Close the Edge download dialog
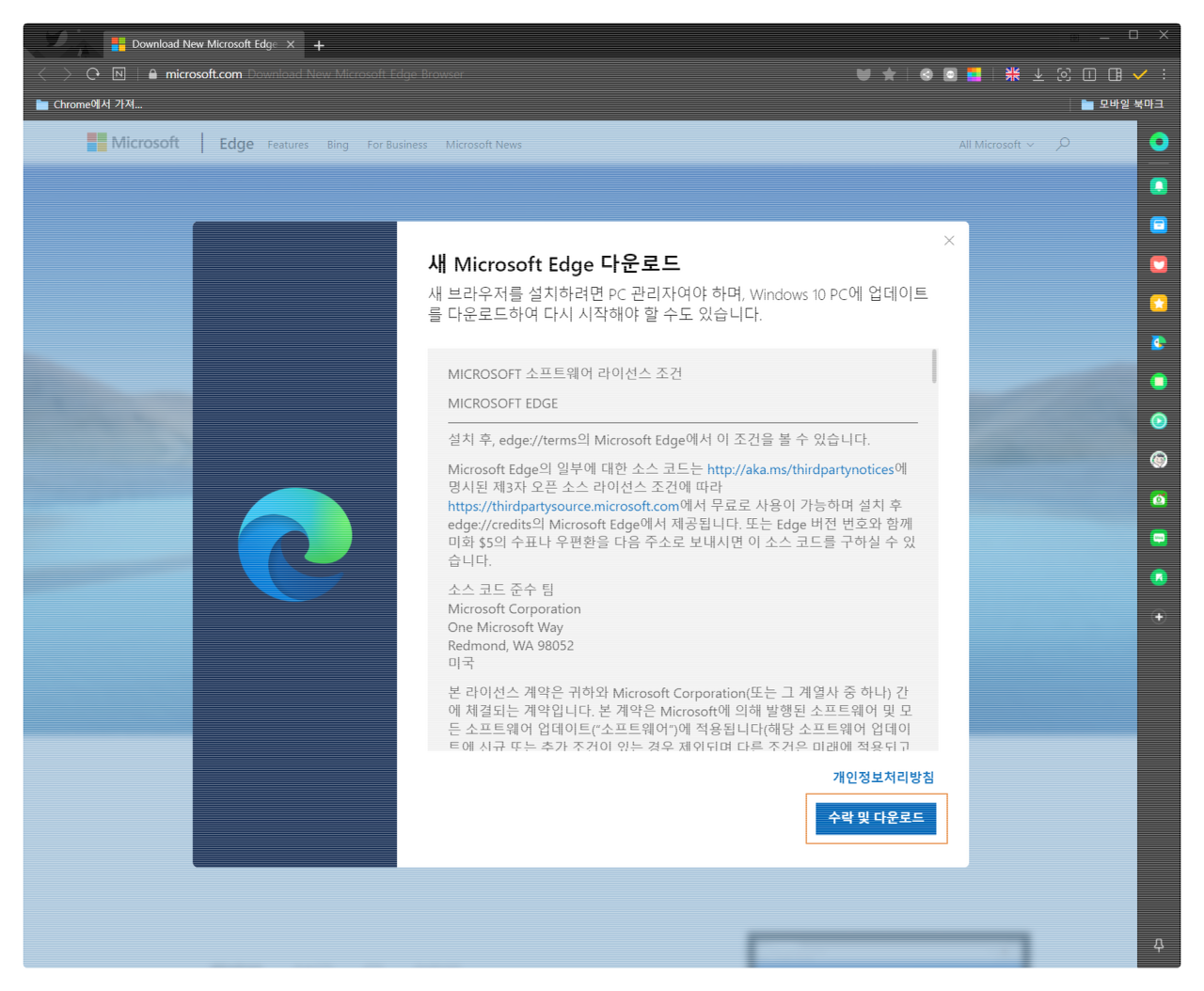The width and height of the screenshot is (1204, 991). coord(949,241)
